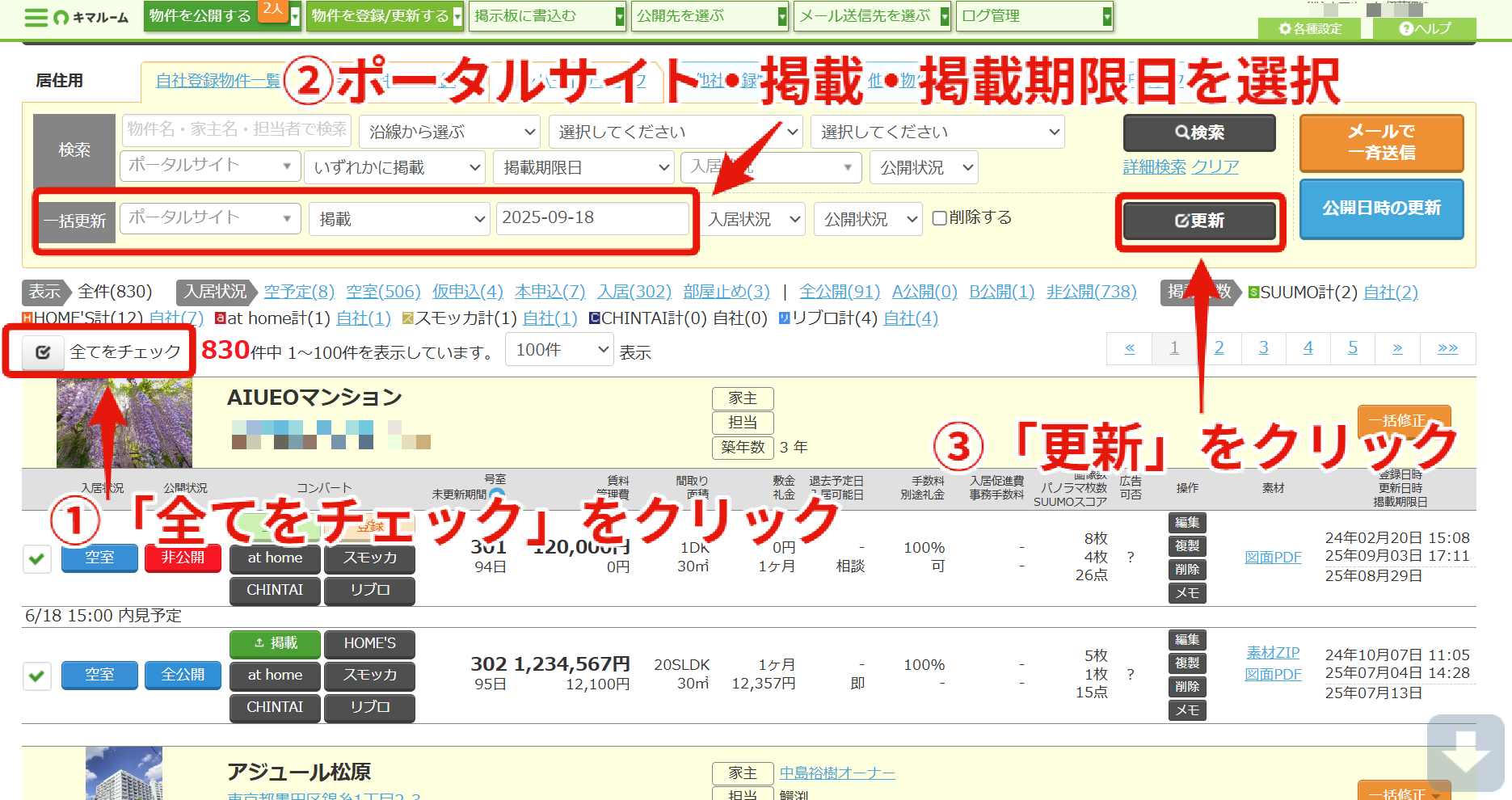
Task: Click the メールで一斉送信 button
Action: click(1381, 142)
